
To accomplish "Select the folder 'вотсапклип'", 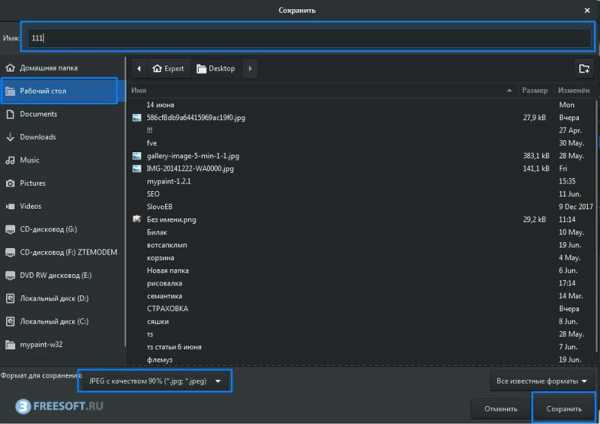I will click(167, 245).
